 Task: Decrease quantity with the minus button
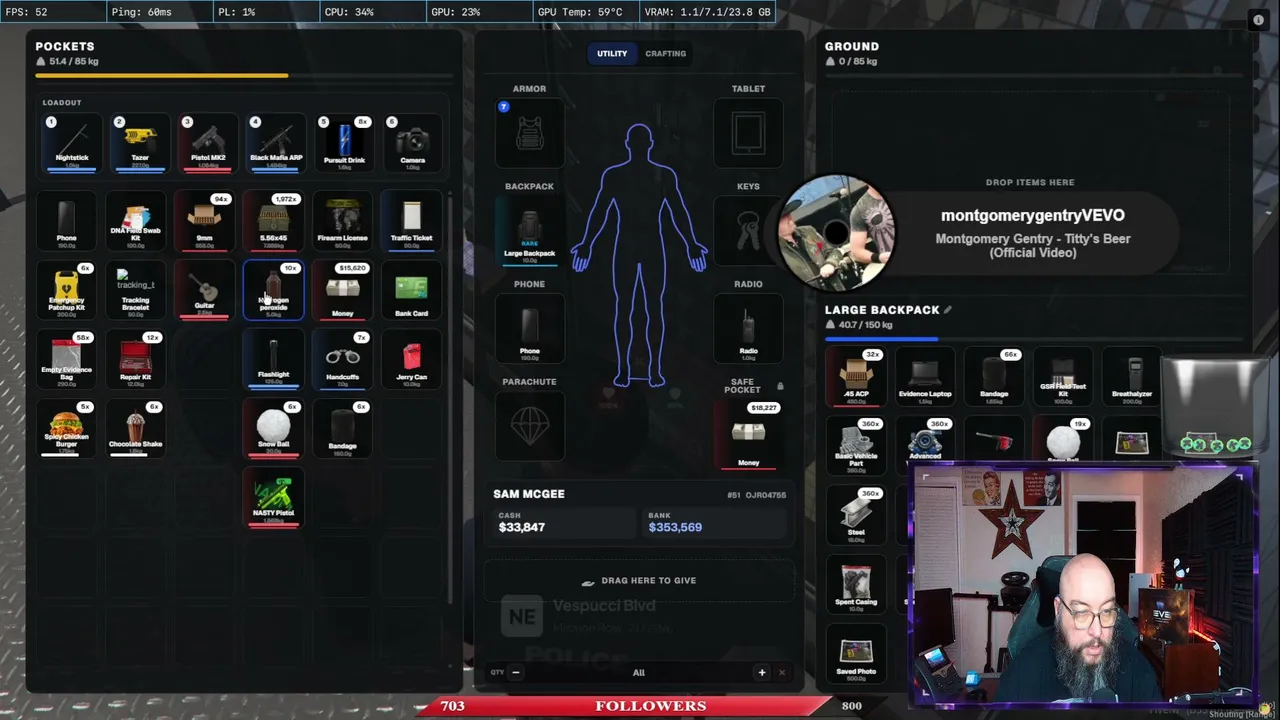[x=516, y=672]
